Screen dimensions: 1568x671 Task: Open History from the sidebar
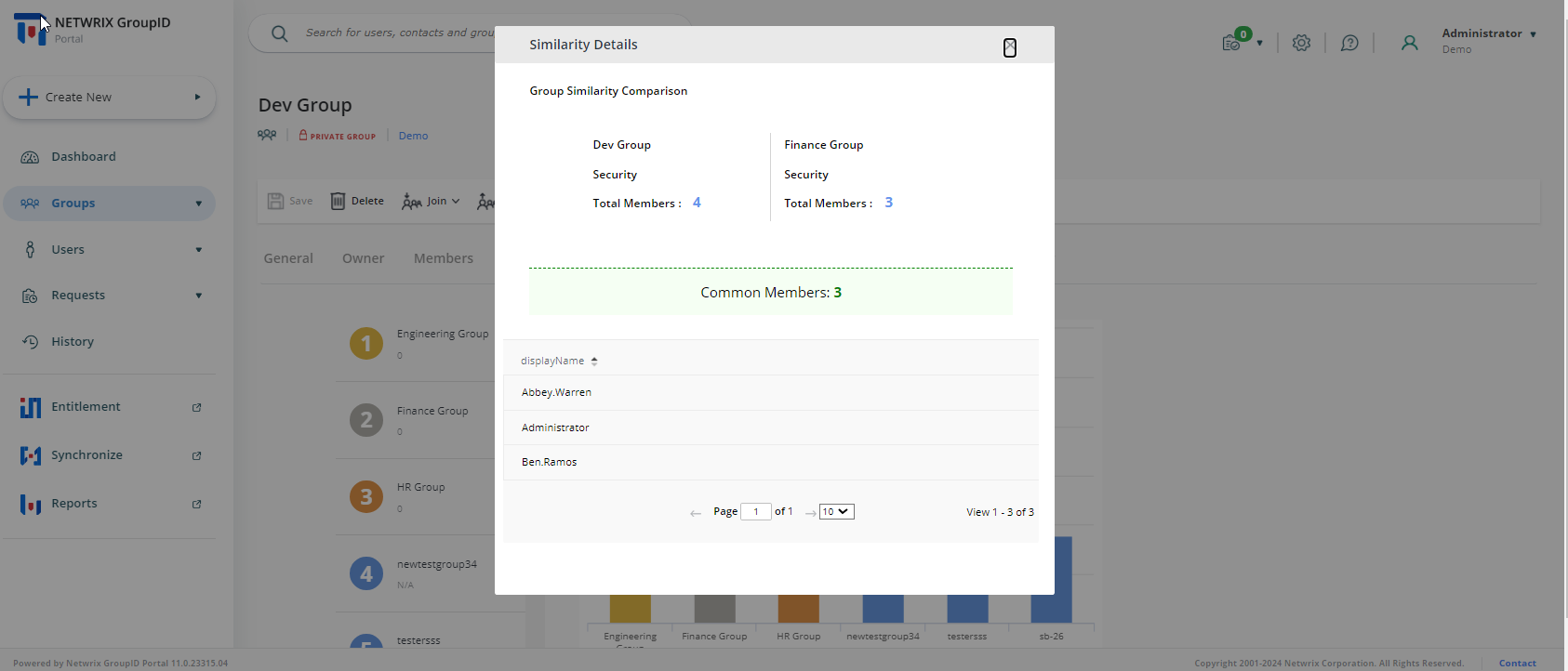pyautogui.click(x=73, y=342)
